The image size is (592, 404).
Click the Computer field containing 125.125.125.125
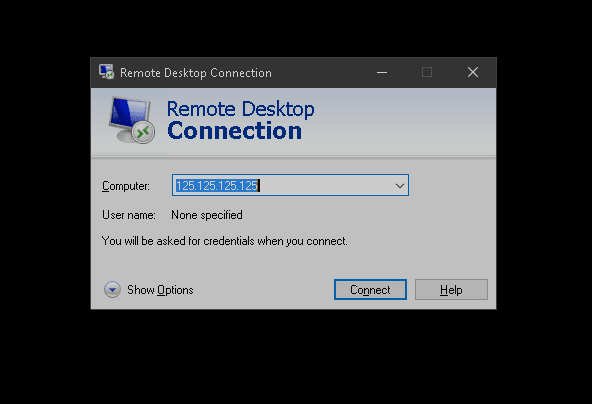pyautogui.click(x=290, y=185)
